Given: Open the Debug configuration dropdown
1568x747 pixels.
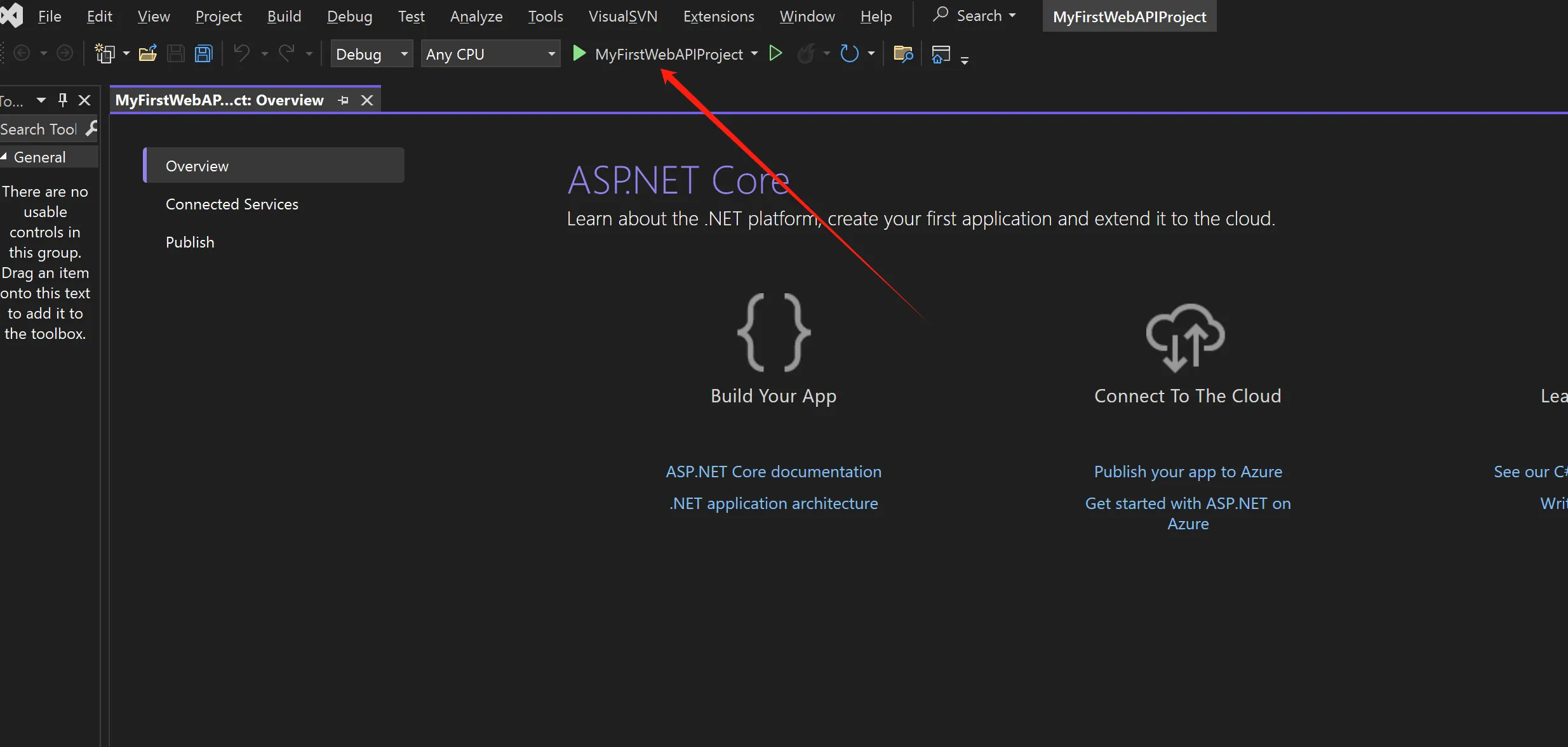Looking at the screenshot, I should 372,54.
